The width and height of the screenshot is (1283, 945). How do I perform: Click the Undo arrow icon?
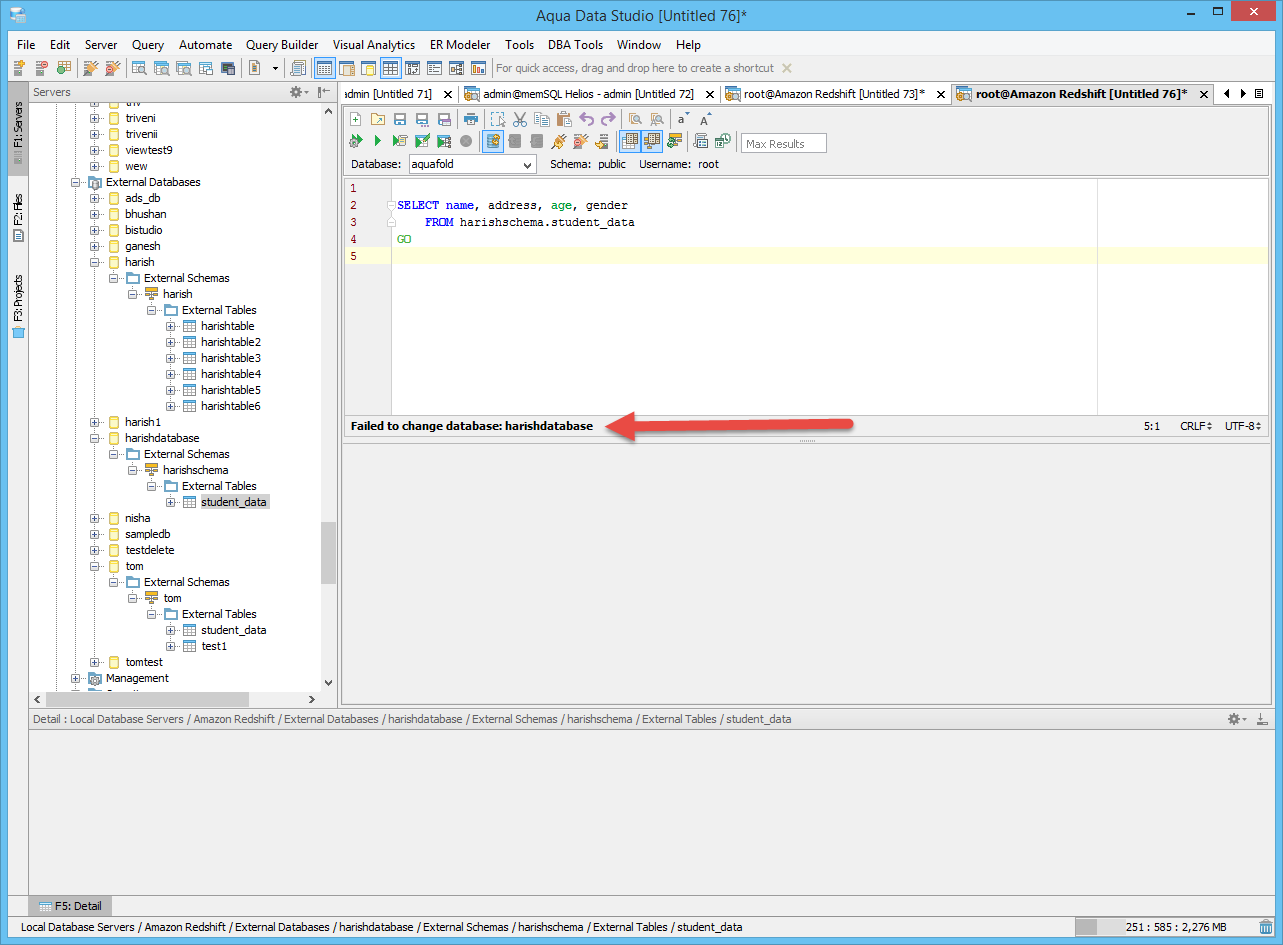(587, 119)
